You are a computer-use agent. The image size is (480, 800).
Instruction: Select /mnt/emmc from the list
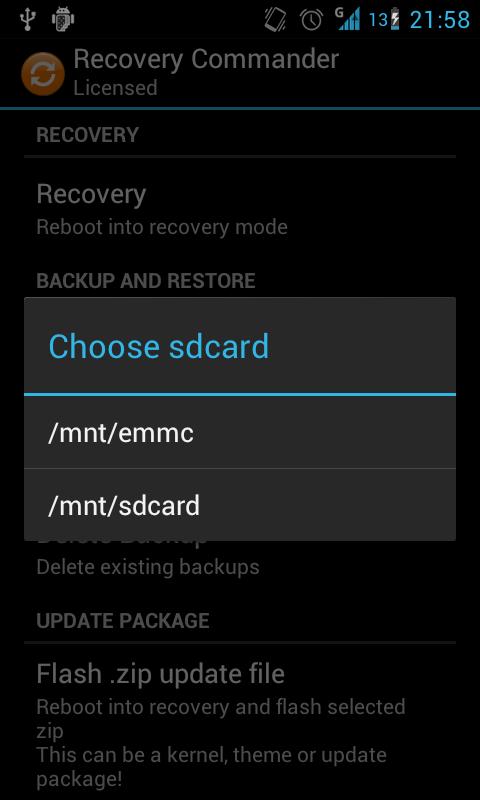[240, 432]
